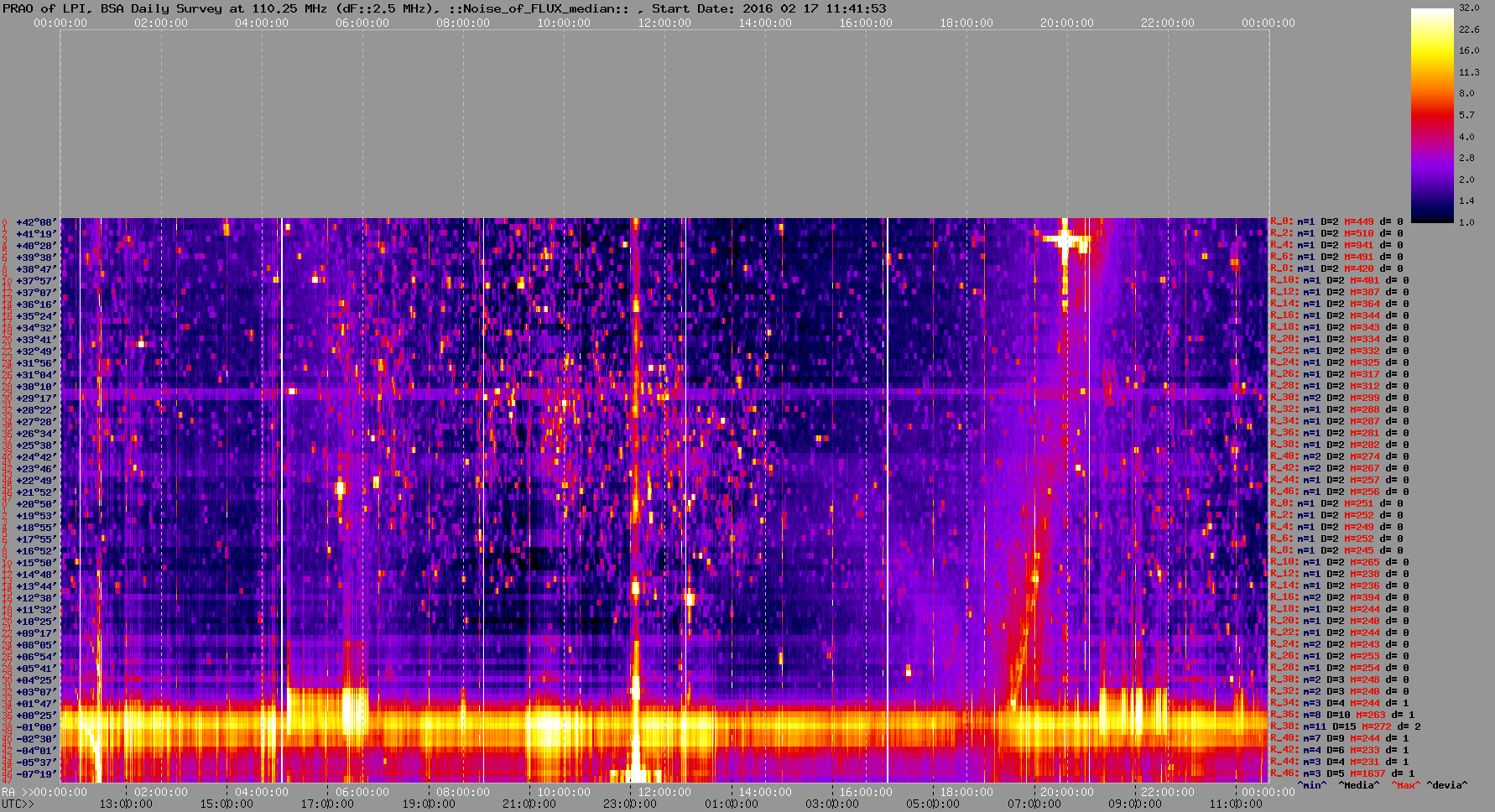Viewport: 1495px width, 812px height.
Task: Select the stats row with M=274
Action: click(x=1340, y=457)
